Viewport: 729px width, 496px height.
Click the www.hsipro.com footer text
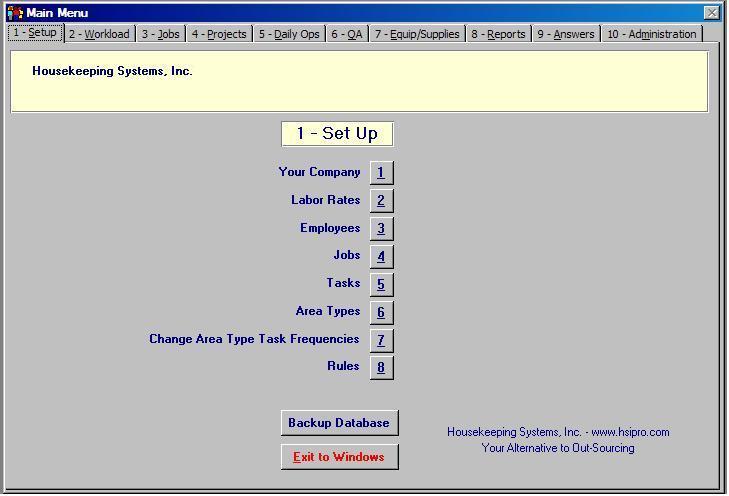click(630, 432)
